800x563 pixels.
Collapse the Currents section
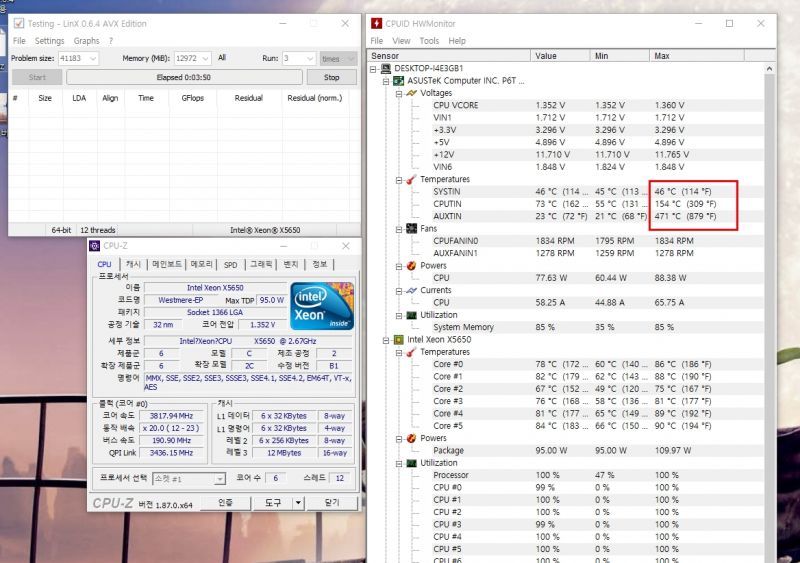pyautogui.click(x=399, y=291)
